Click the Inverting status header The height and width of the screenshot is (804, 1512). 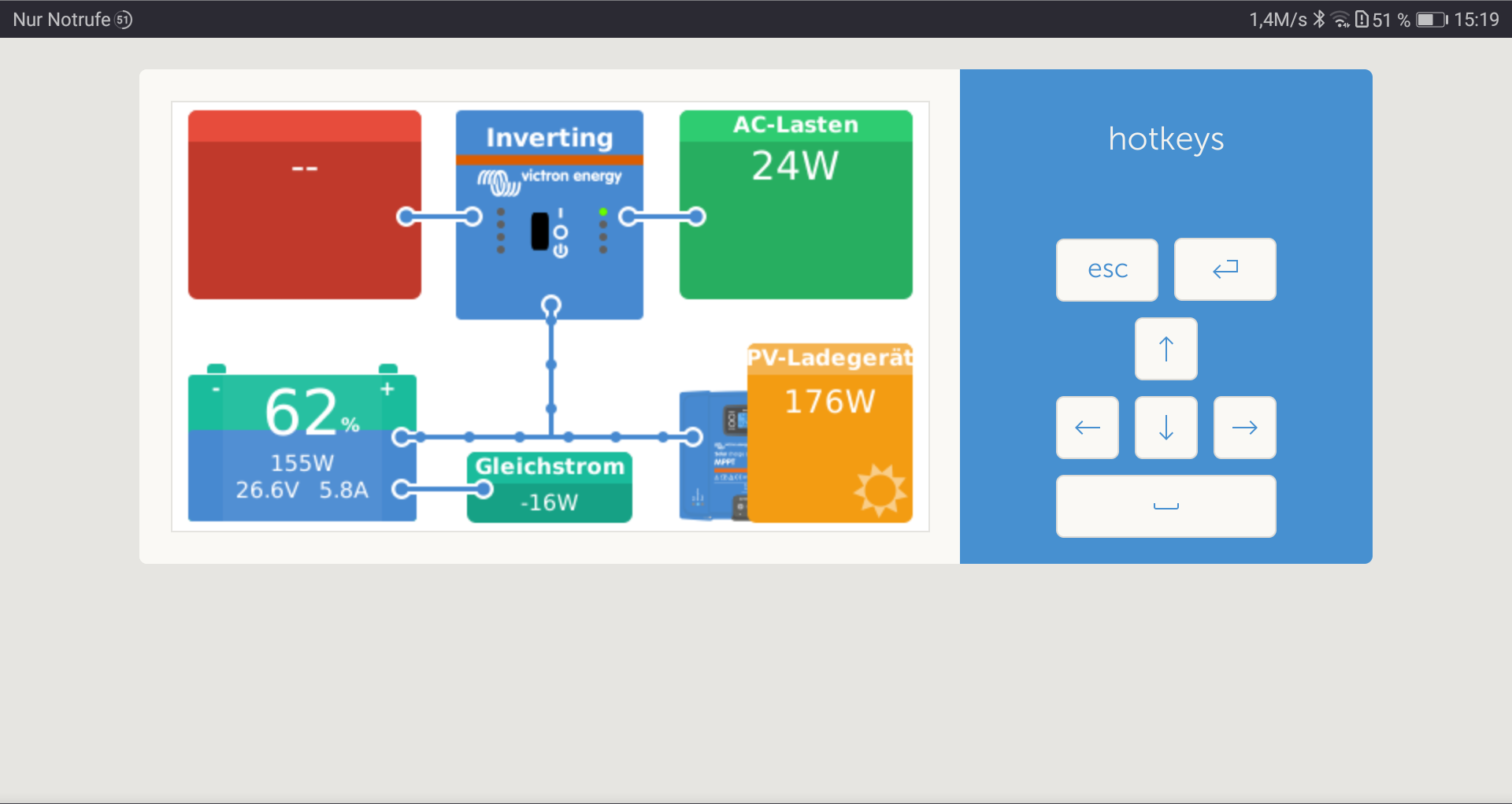pos(549,137)
